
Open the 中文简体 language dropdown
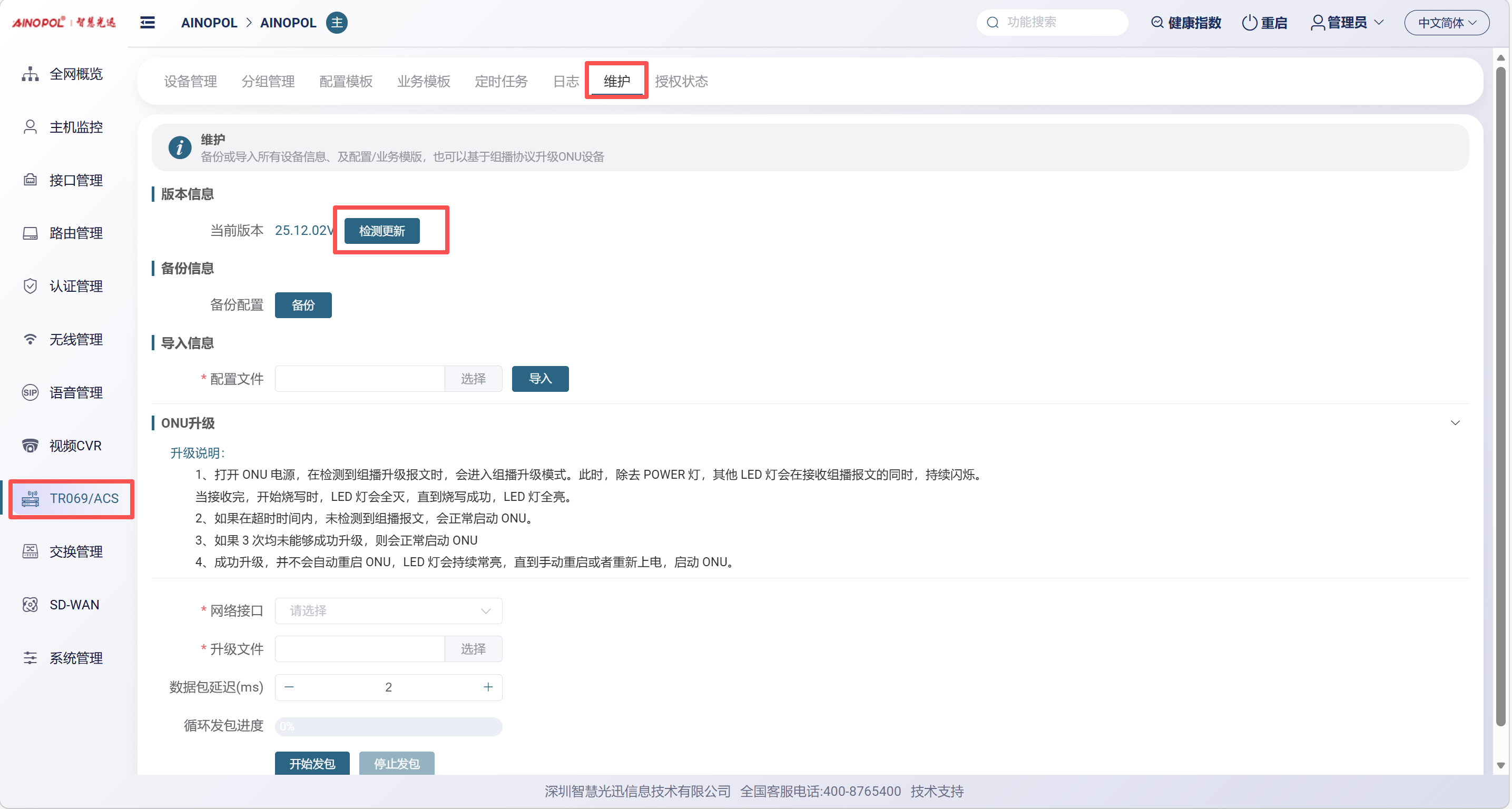click(x=1446, y=22)
